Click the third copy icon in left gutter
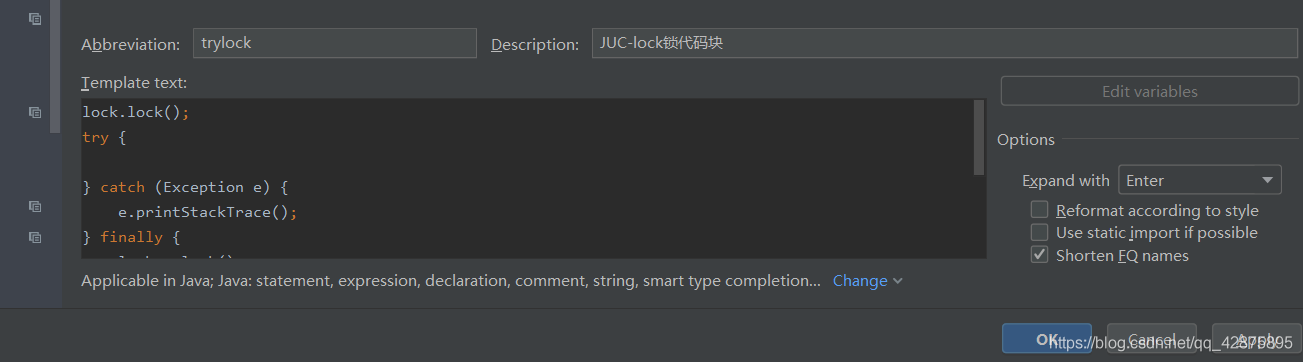Viewport: 1303px width, 362px height. click(35, 206)
